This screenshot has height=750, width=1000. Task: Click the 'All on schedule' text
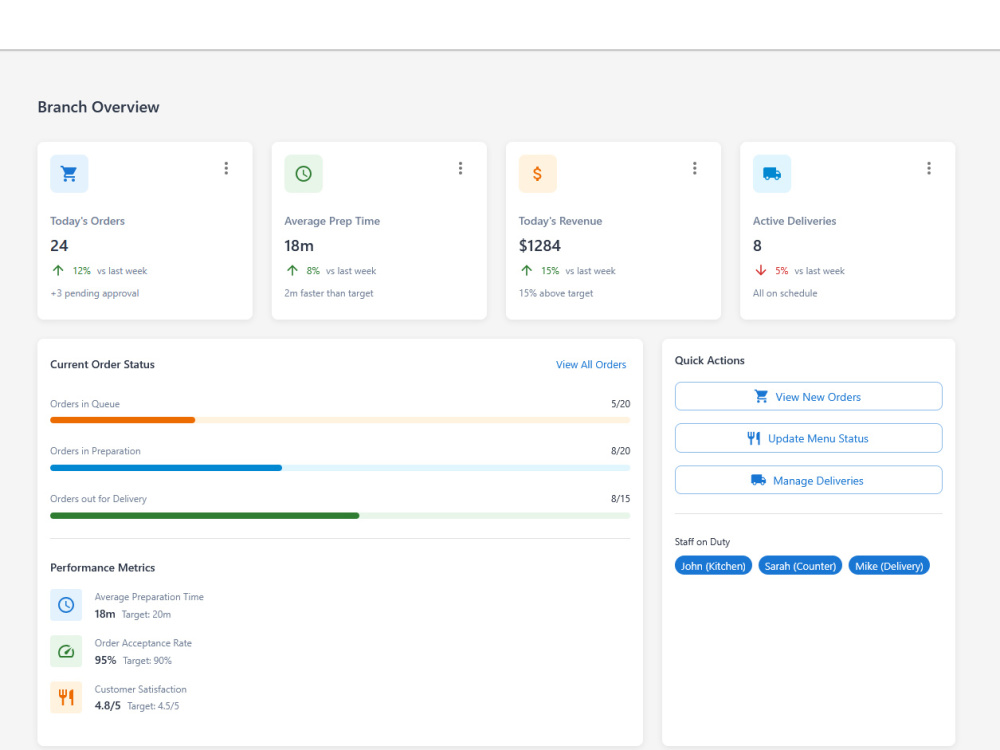(x=785, y=293)
